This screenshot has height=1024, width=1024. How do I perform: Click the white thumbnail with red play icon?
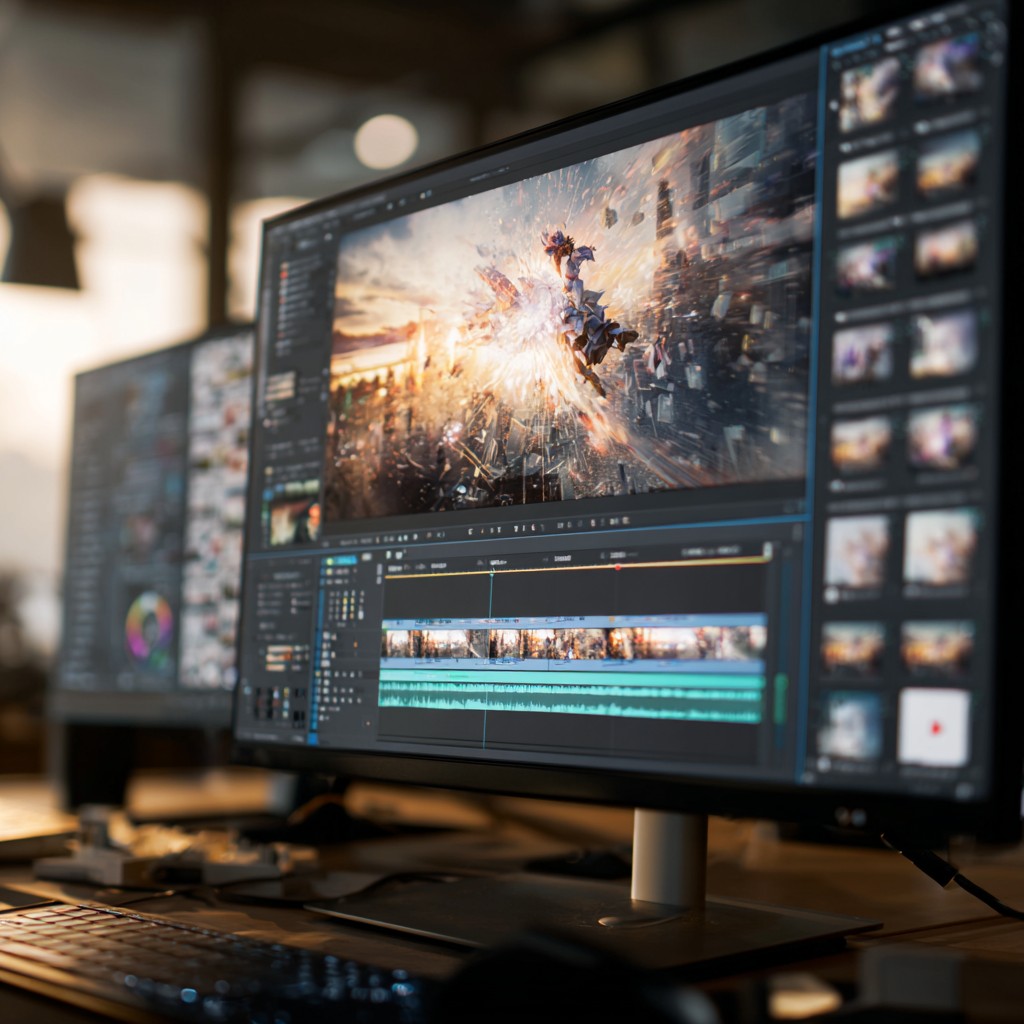click(933, 727)
